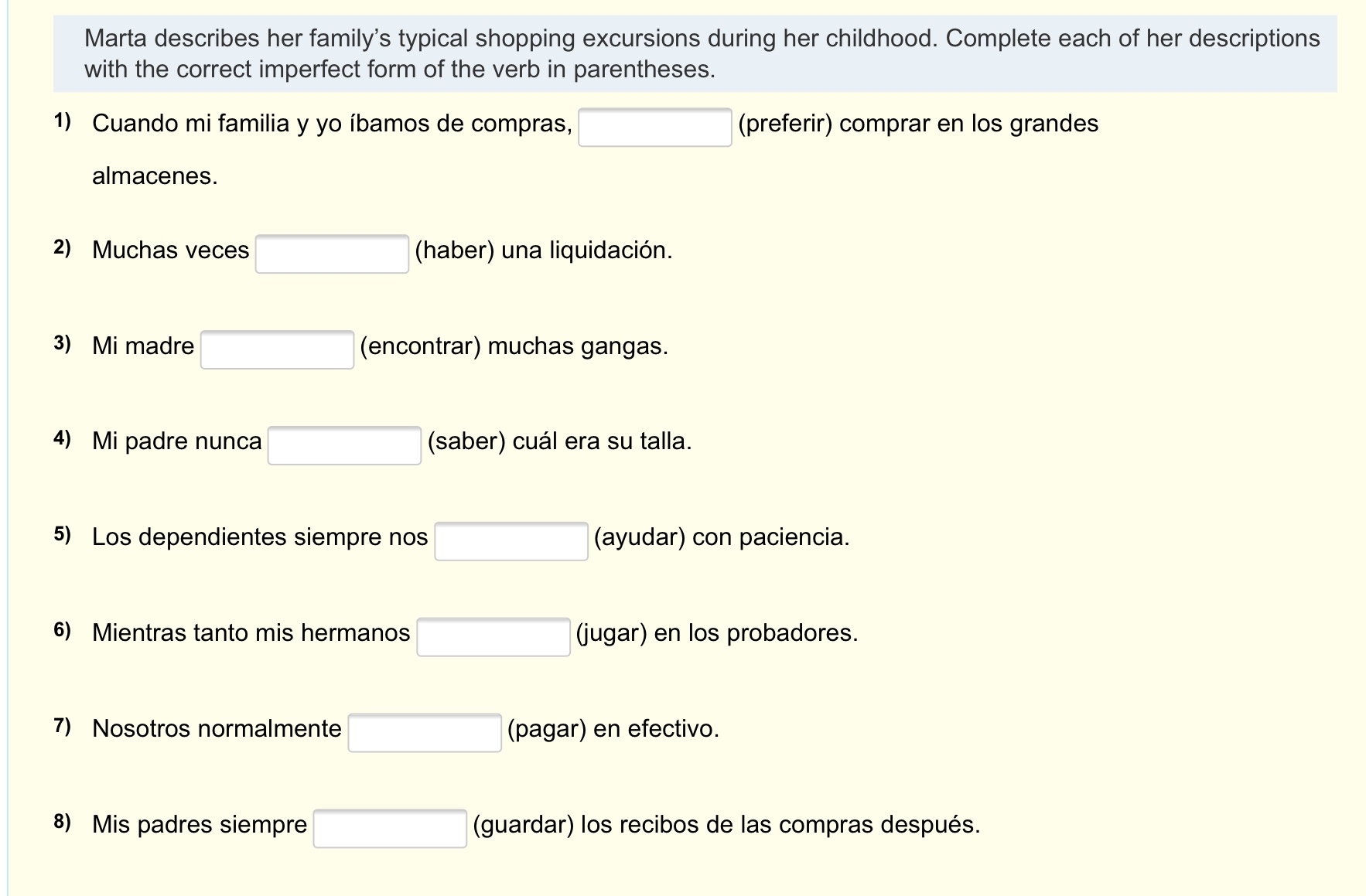Click the blank after Muchas veces

tap(332, 254)
